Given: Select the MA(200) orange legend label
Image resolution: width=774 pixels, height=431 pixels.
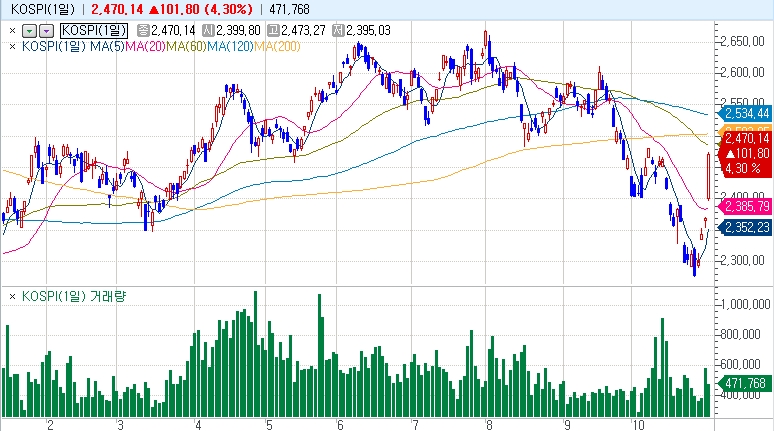Looking at the screenshot, I should pyautogui.click(x=277, y=45).
